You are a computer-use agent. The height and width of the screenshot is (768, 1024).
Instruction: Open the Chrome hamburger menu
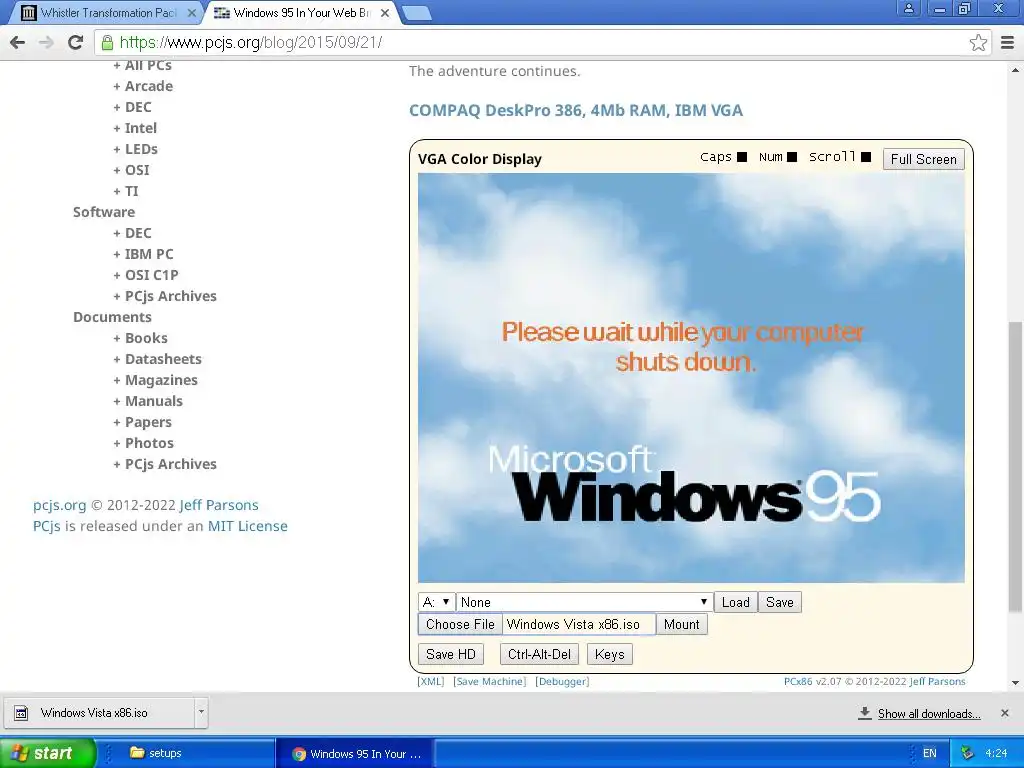pos(1007,42)
